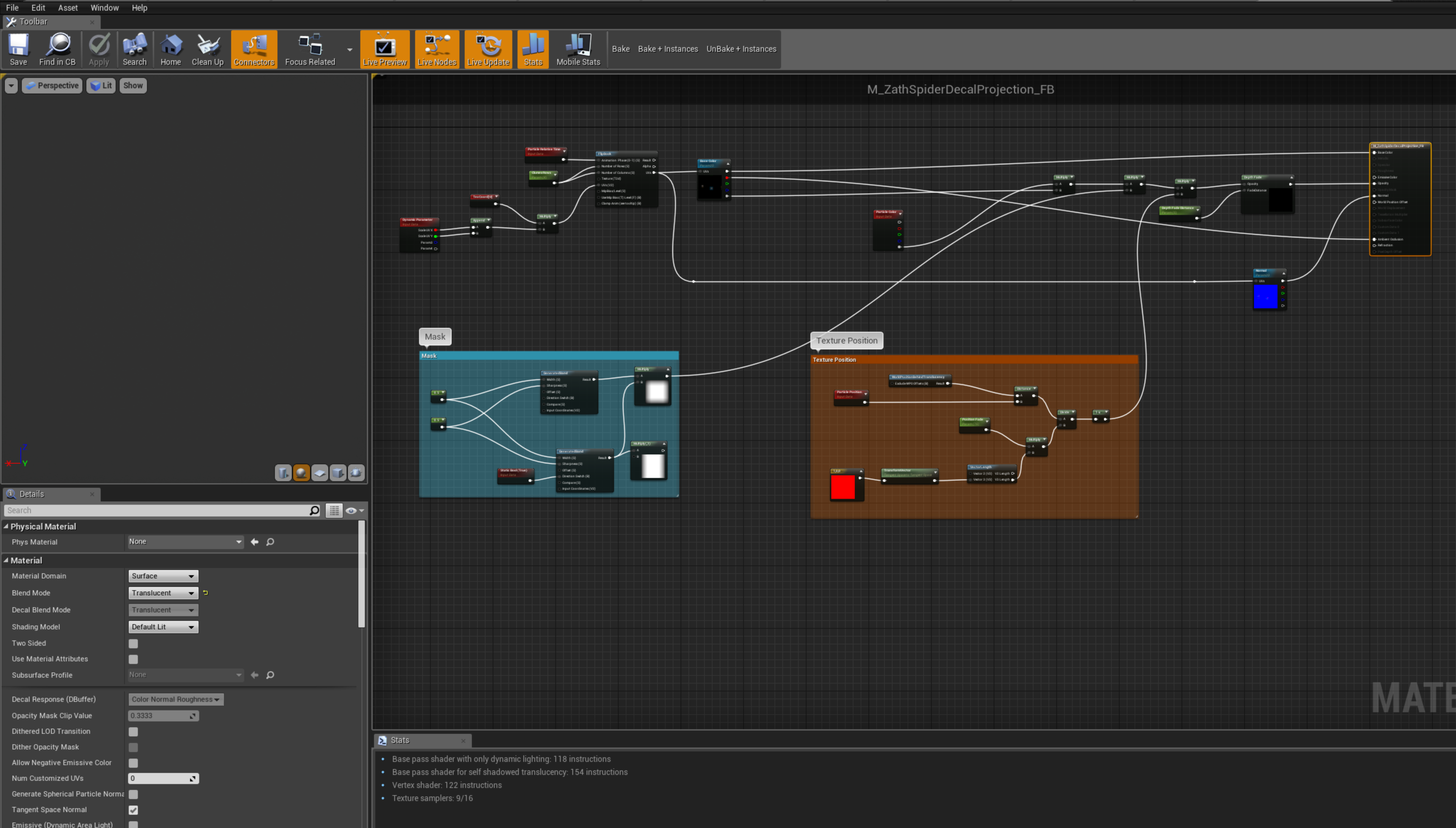Viewport: 1456px width, 828px height.
Task: Click the Clean Up icon
Action: pyautogui.click(x=207, y=50)
